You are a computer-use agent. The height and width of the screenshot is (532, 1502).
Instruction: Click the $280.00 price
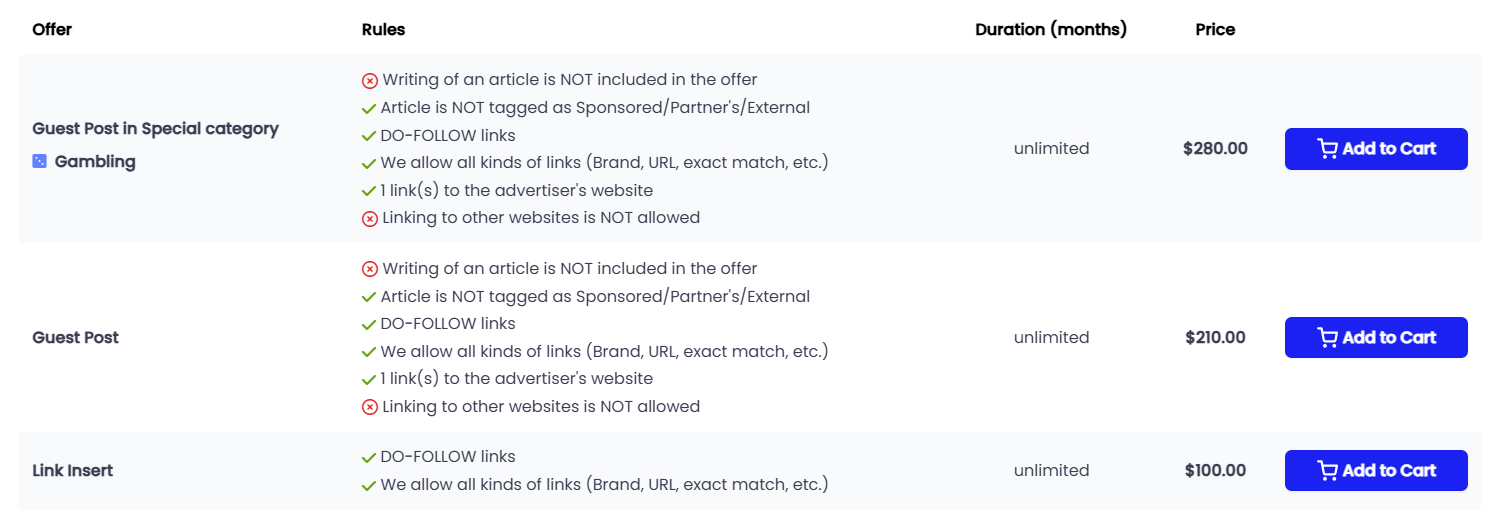click(x=1215, y=148)
